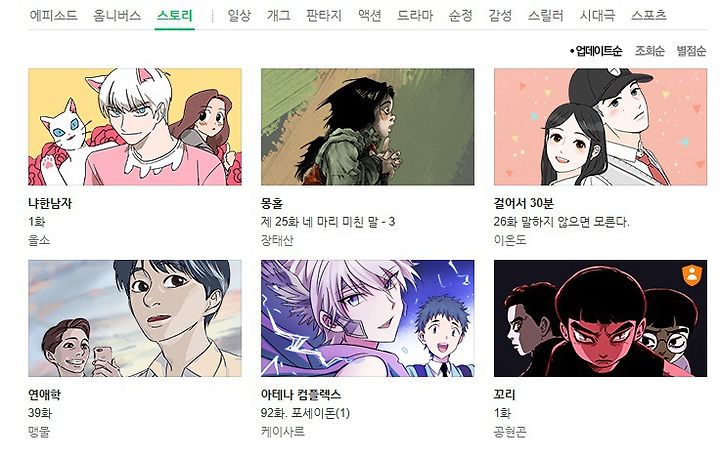This screenshot has height=458, width=720.
Task: Switch to the 에피소드 tab
Action: point(54,16)
